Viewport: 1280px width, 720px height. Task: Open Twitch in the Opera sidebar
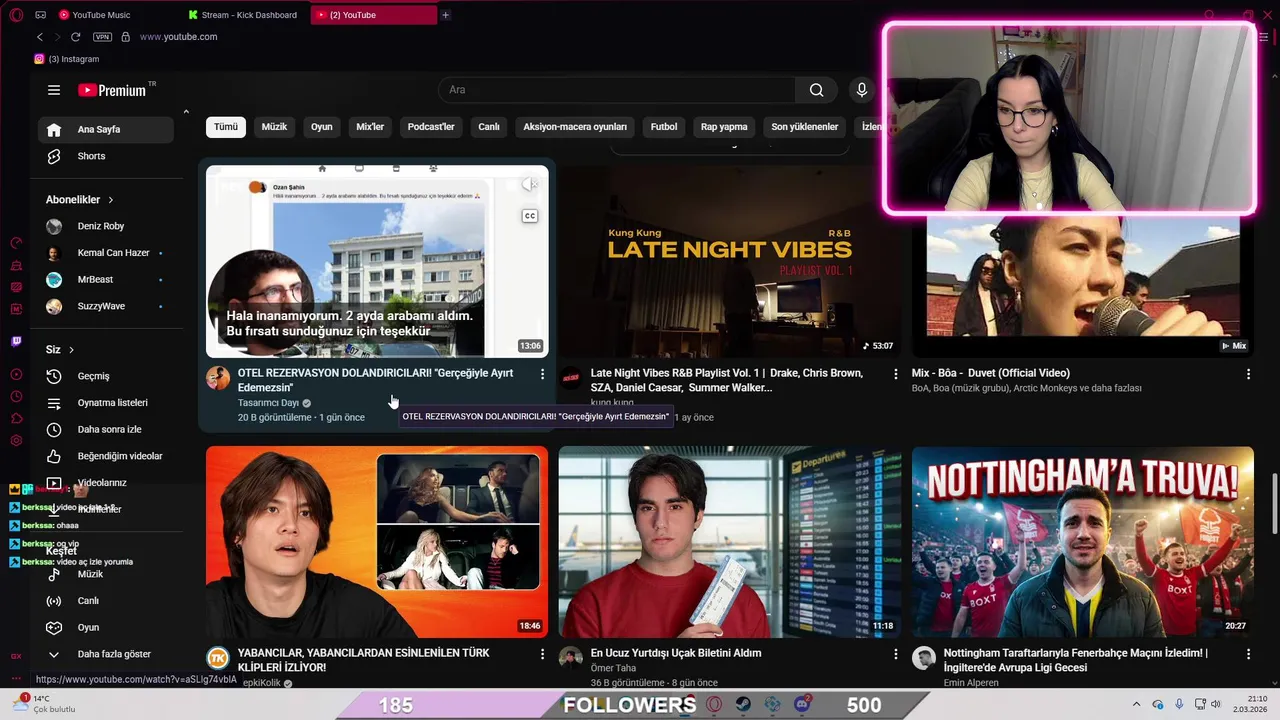[16, 341]
